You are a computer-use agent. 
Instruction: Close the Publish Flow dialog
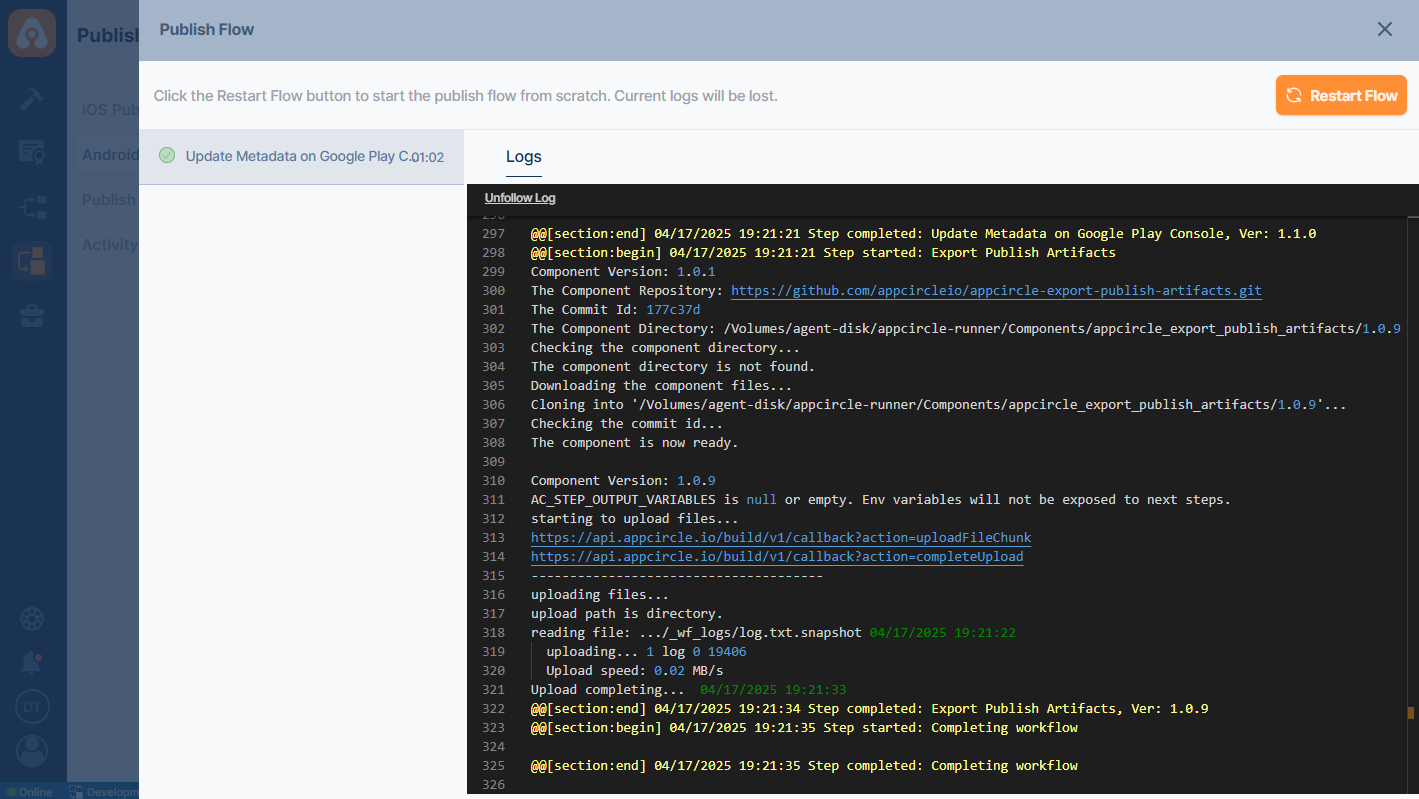[1385, 29]
